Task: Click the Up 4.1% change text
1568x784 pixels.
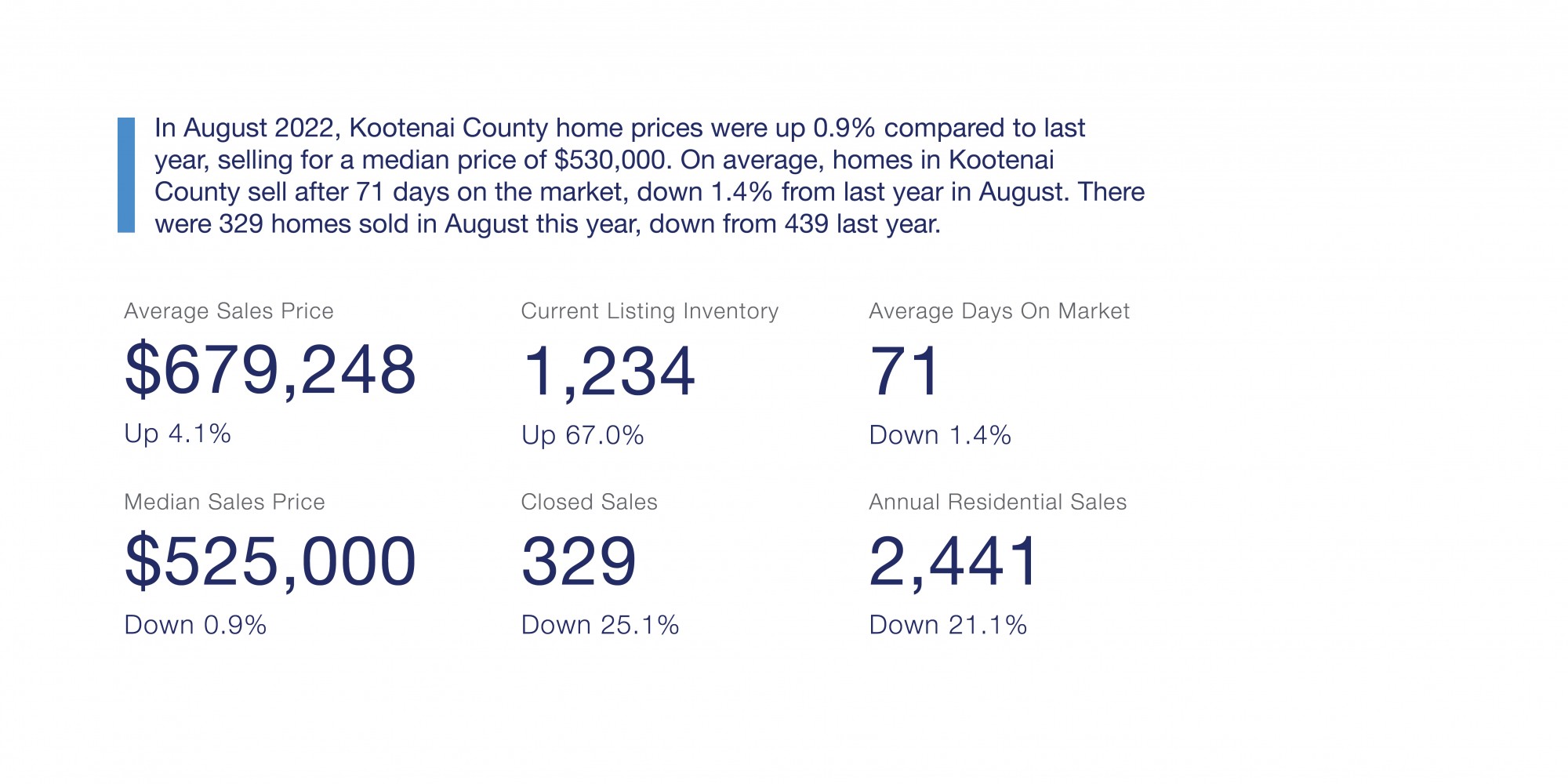Action: 178,434
